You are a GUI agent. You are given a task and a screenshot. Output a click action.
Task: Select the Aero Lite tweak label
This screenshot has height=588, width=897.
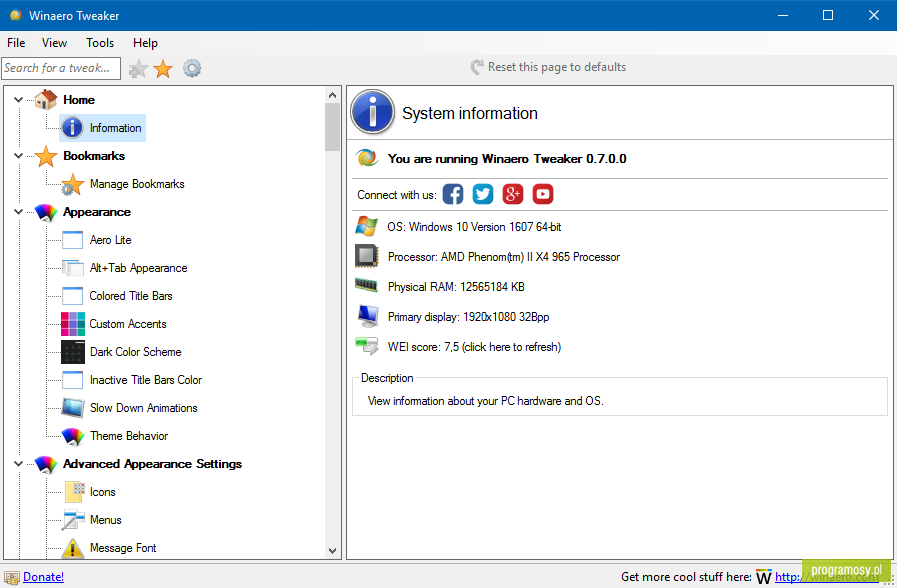(x=110, y=240)
